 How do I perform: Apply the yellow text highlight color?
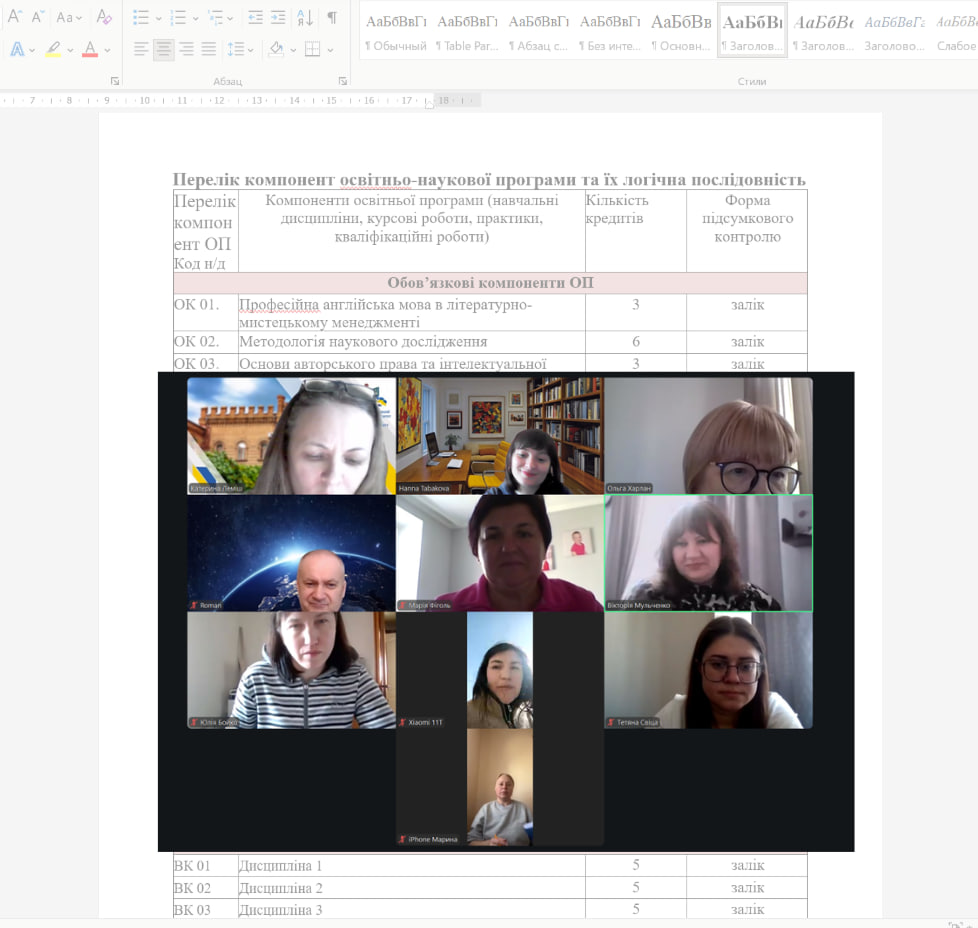pos(53,49)
